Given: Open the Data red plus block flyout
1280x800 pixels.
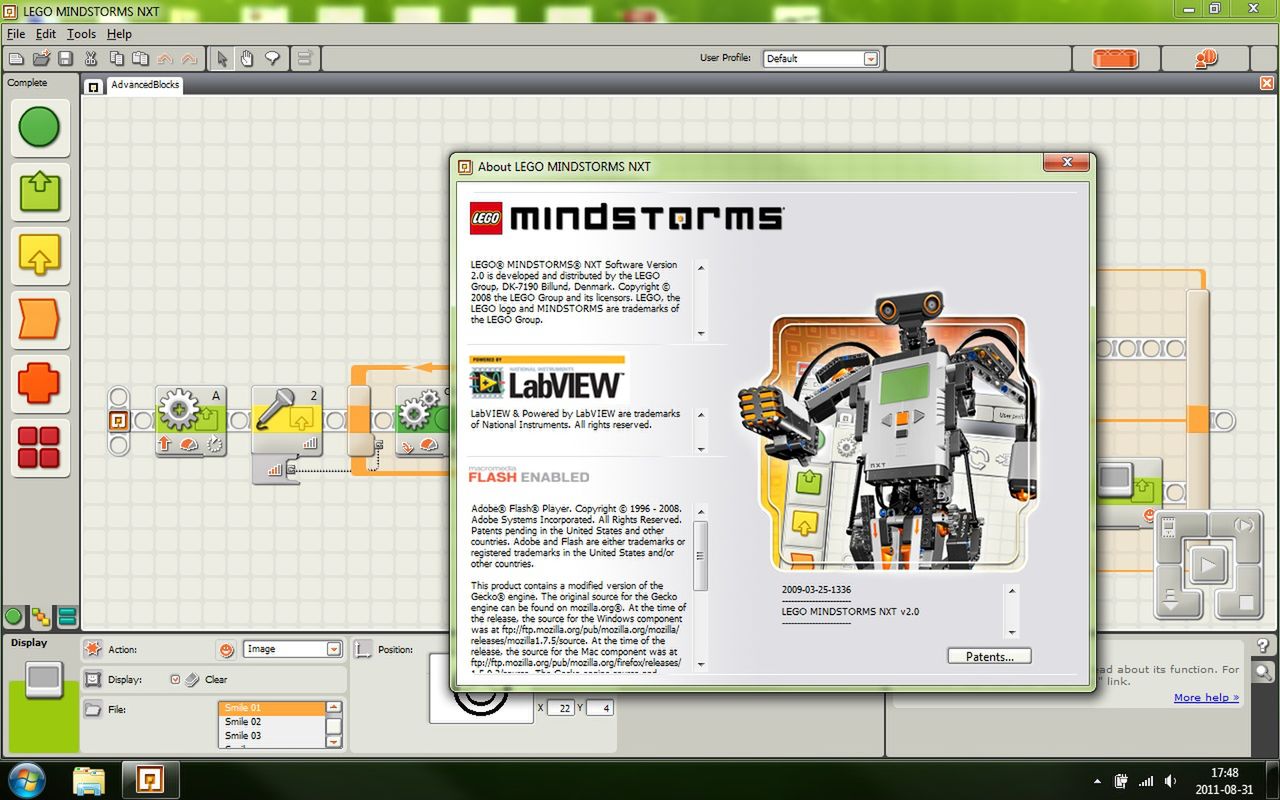Looking at the screenshot, I should 39,384.
